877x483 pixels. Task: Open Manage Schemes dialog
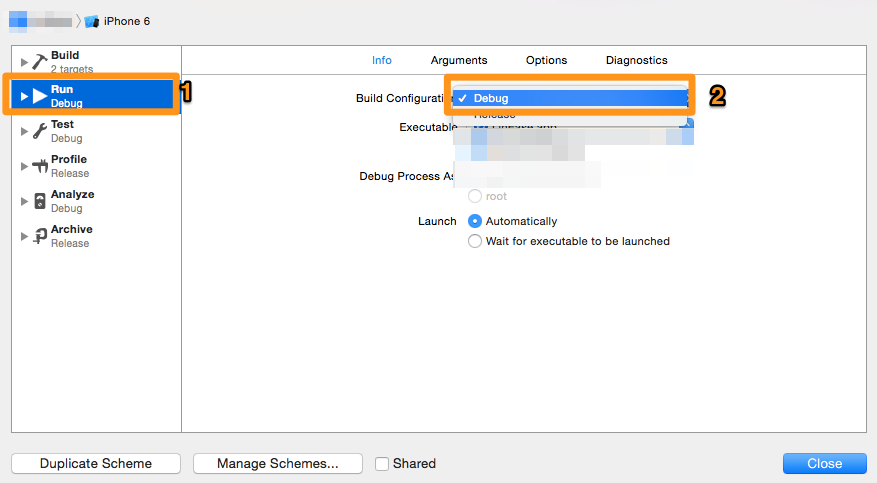277,463
